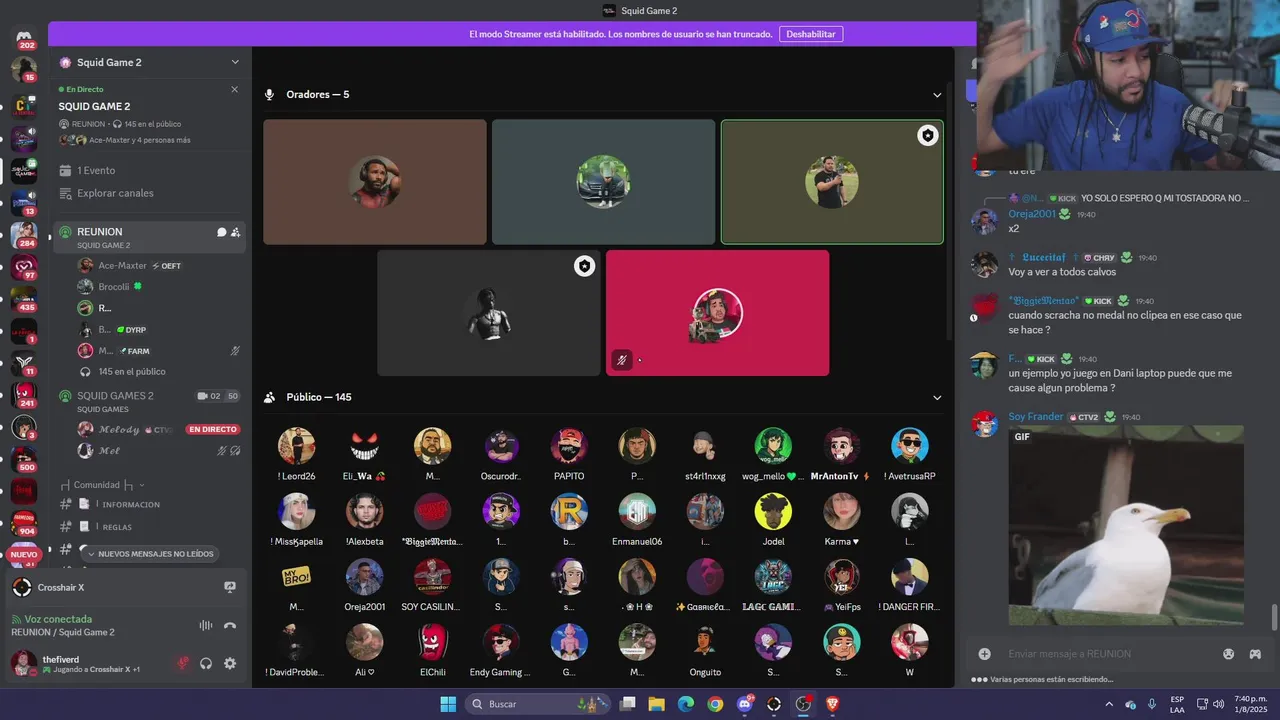Screen dimensions: 1280x720
Task: Open system volume speaker icon
Action: point(1218,704)
